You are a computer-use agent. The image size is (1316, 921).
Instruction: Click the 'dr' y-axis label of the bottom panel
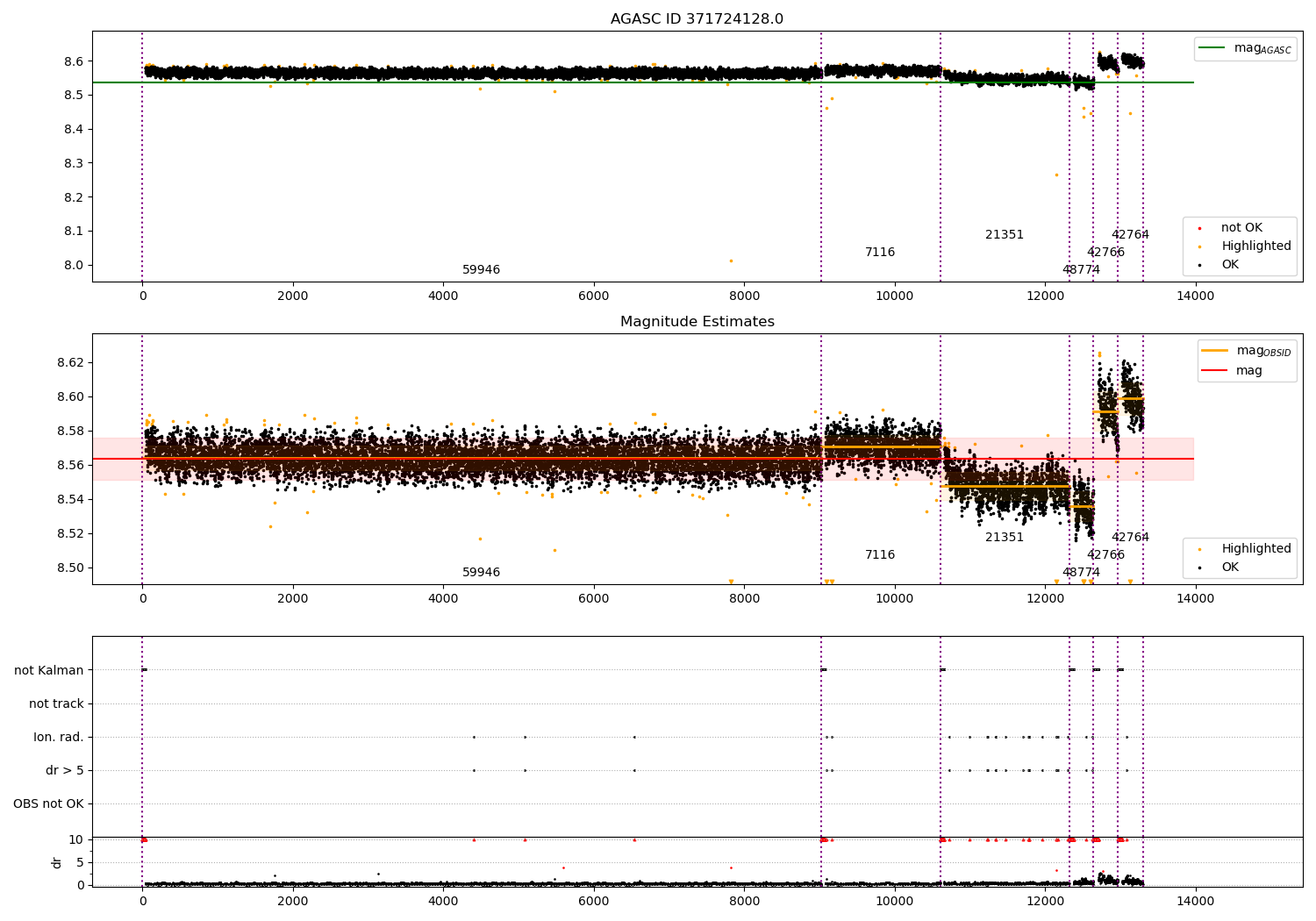pos(57,862)
